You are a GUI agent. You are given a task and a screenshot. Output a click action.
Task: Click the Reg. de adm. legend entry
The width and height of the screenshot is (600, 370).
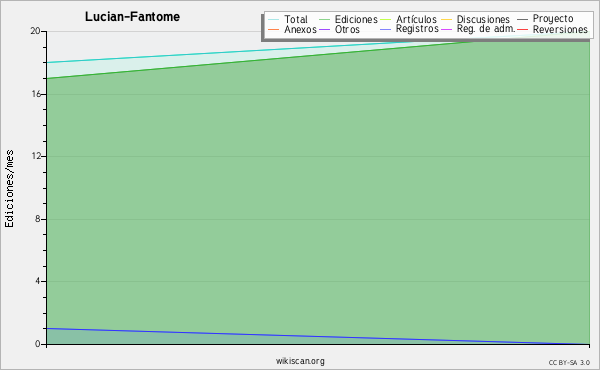point(486,29)
